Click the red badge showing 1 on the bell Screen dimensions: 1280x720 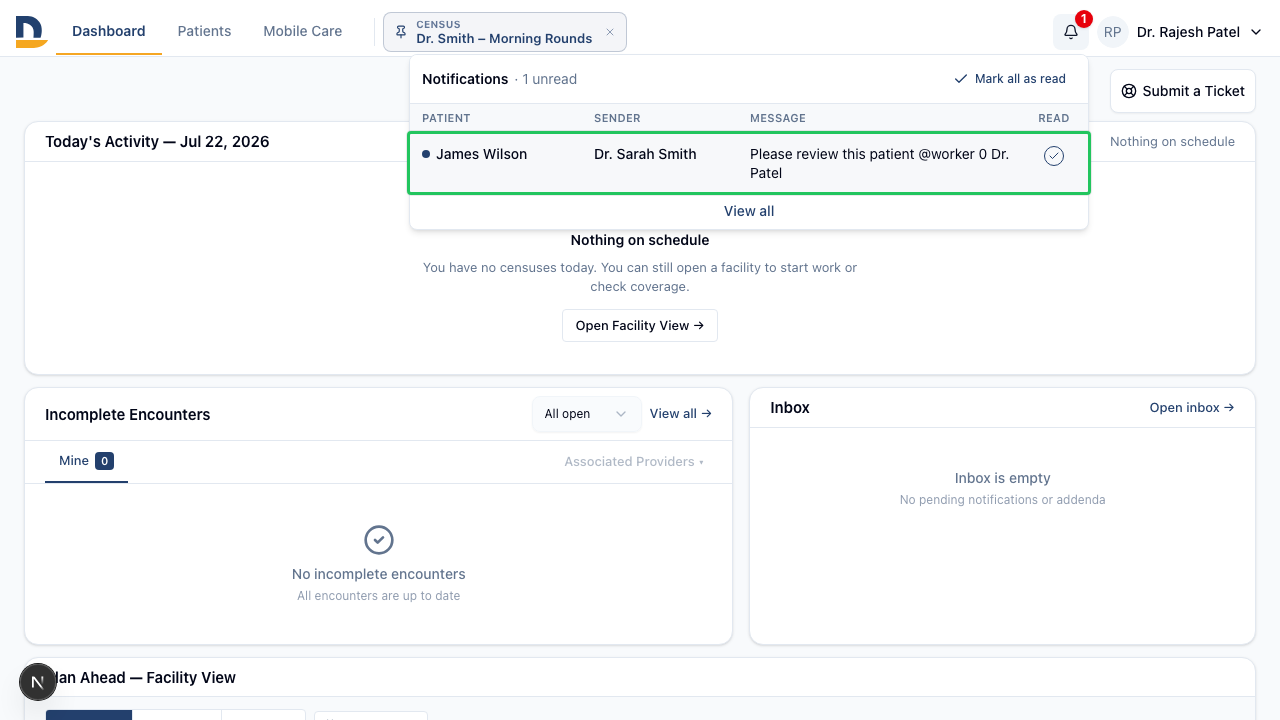1084,19
